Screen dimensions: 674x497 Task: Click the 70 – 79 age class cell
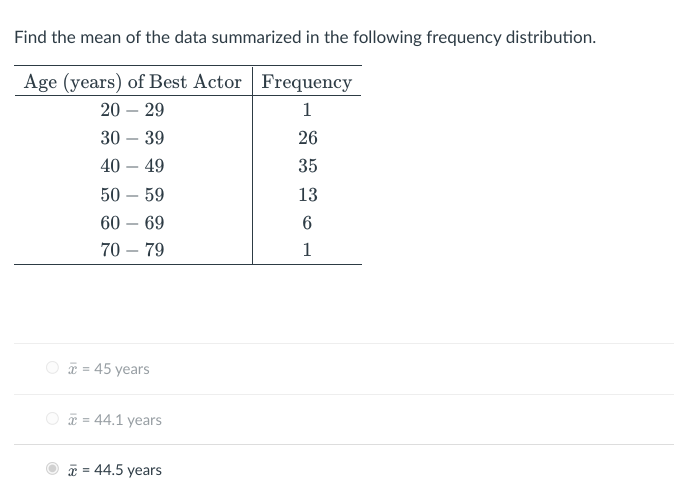132,250
